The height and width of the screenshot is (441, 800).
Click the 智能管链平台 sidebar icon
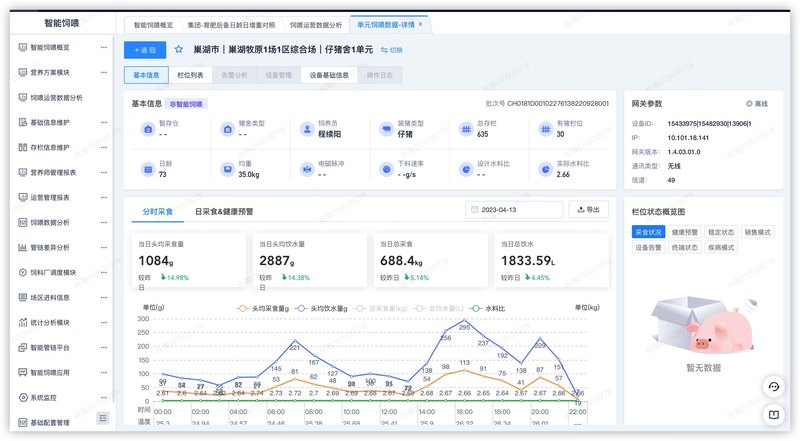click(22, 348)
